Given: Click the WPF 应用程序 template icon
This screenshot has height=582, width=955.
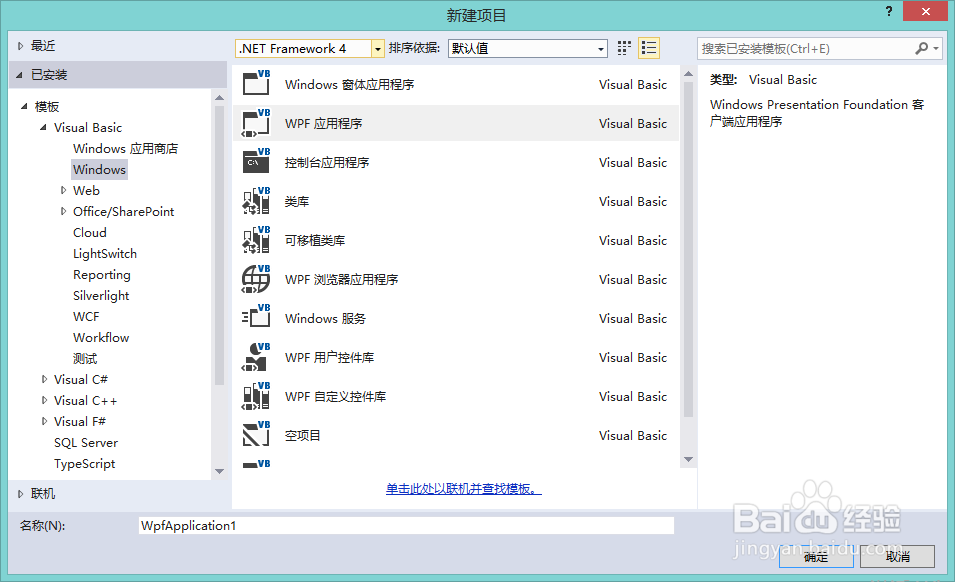Looking at the screenshot, I should 256,122.
